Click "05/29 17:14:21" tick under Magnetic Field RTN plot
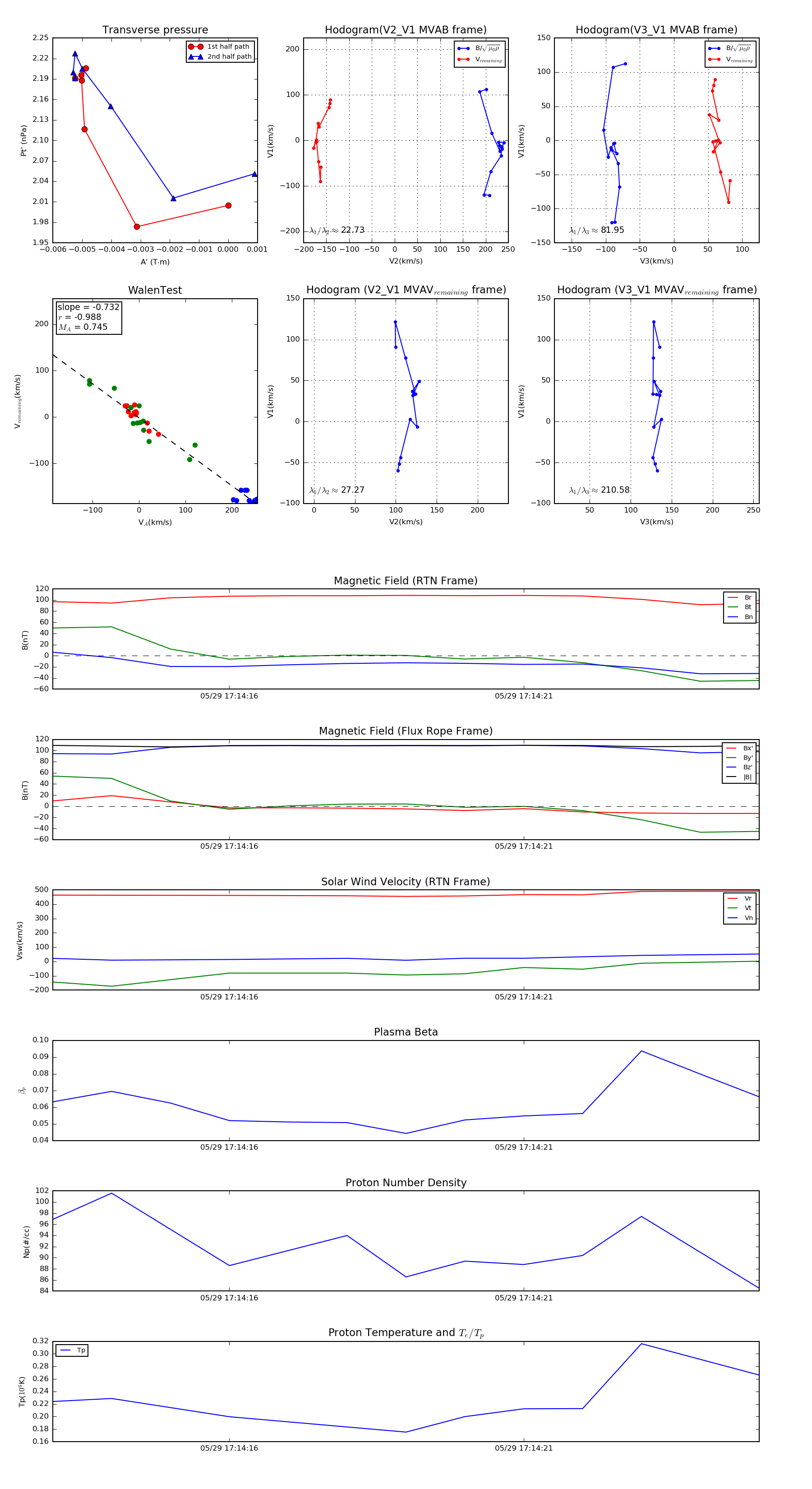 (x=524, y=696)
